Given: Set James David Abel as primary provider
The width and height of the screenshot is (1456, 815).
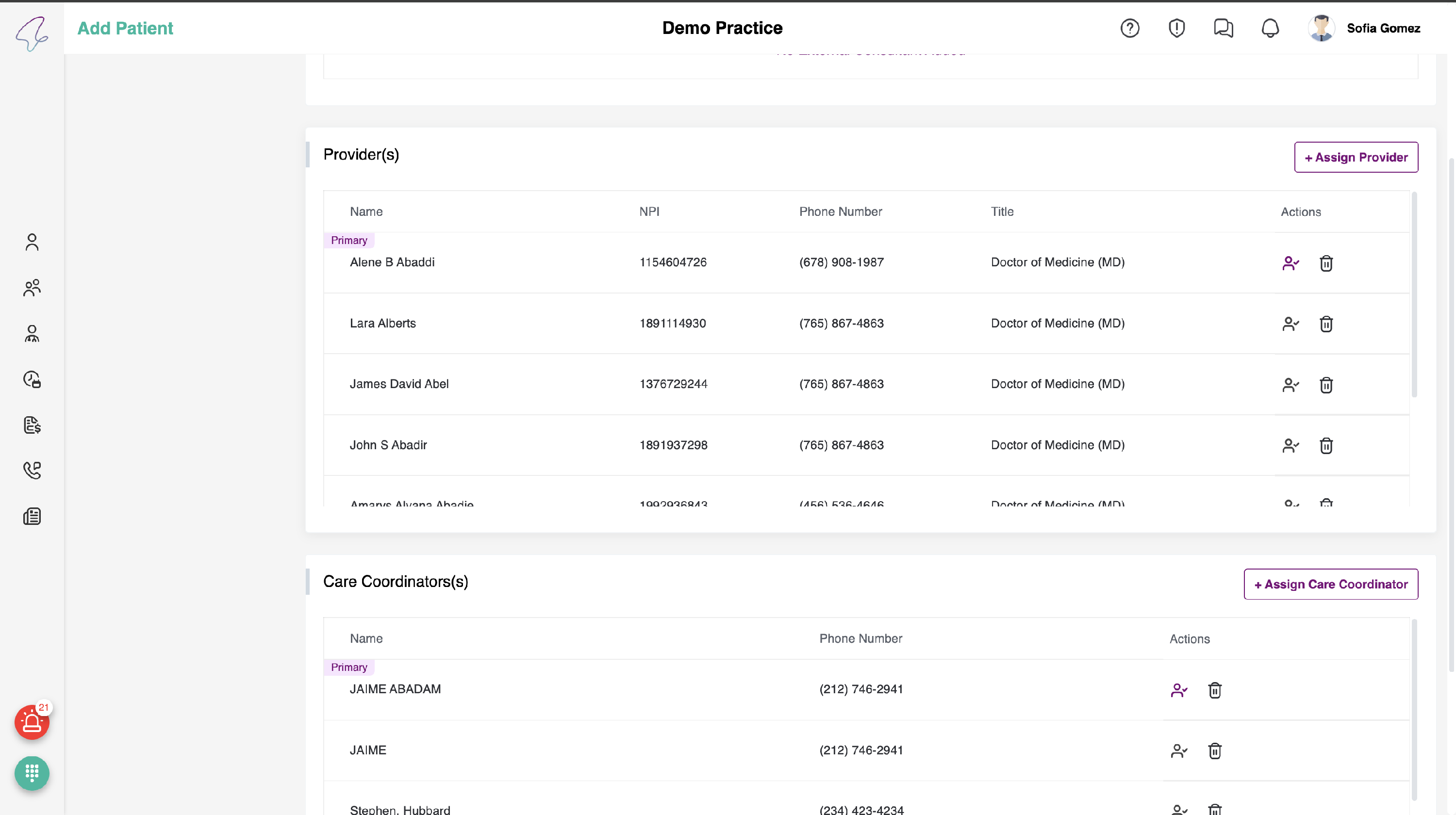Looking at the screenshot, I should [1290, 385].
